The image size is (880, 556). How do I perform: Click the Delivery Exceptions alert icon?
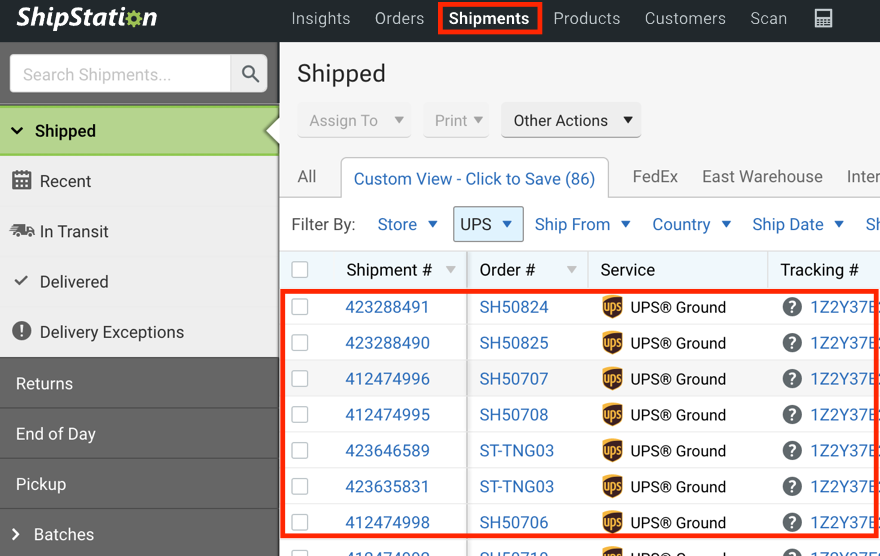22,331
